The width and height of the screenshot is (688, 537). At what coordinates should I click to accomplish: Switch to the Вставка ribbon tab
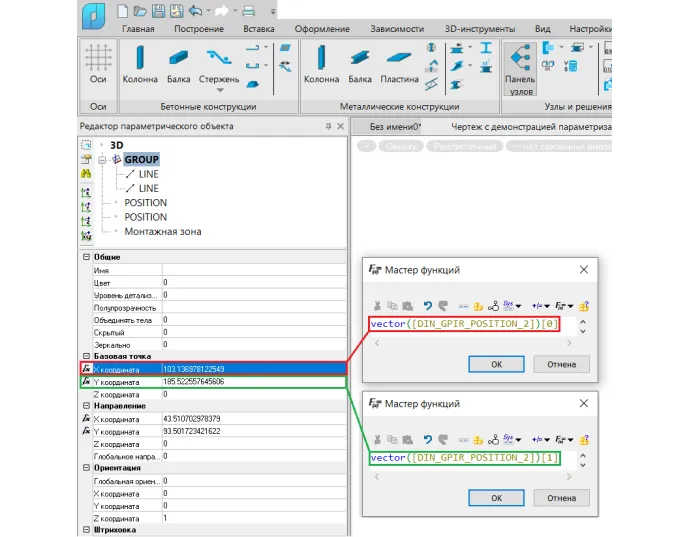pos(259,29)
